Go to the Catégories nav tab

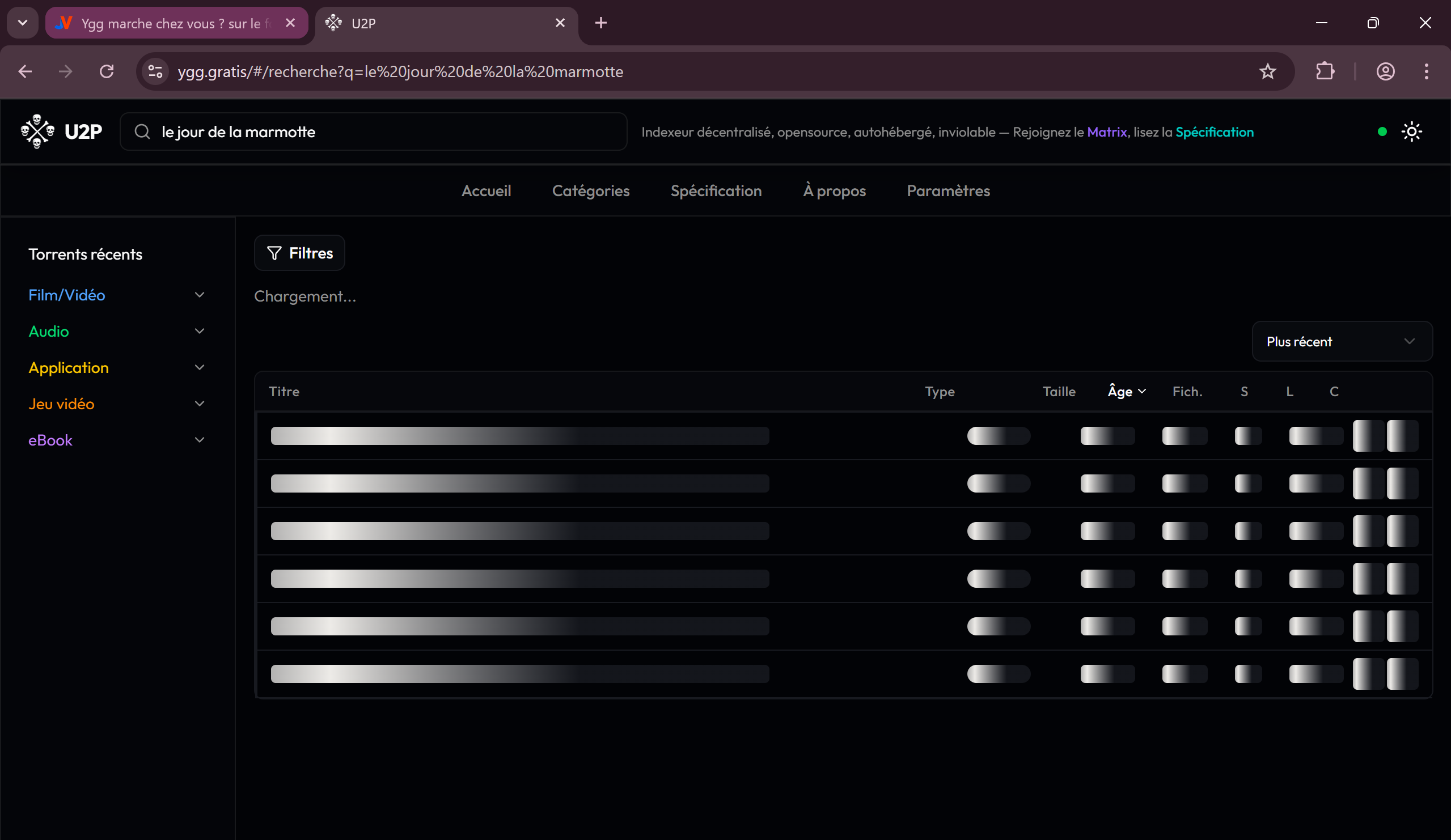(590, 190)
